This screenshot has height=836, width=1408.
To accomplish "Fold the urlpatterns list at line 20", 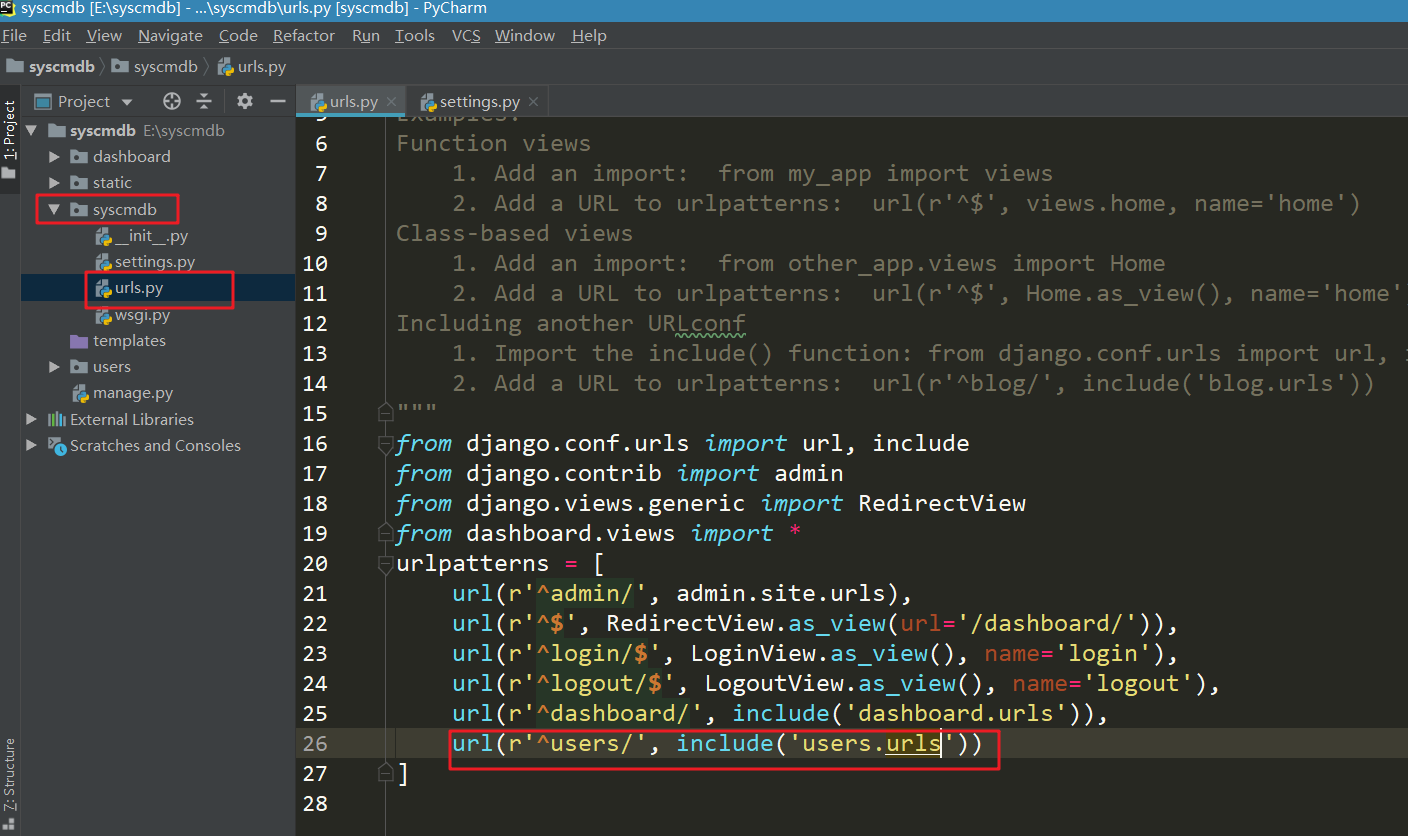I will click(x=385, y=563).
